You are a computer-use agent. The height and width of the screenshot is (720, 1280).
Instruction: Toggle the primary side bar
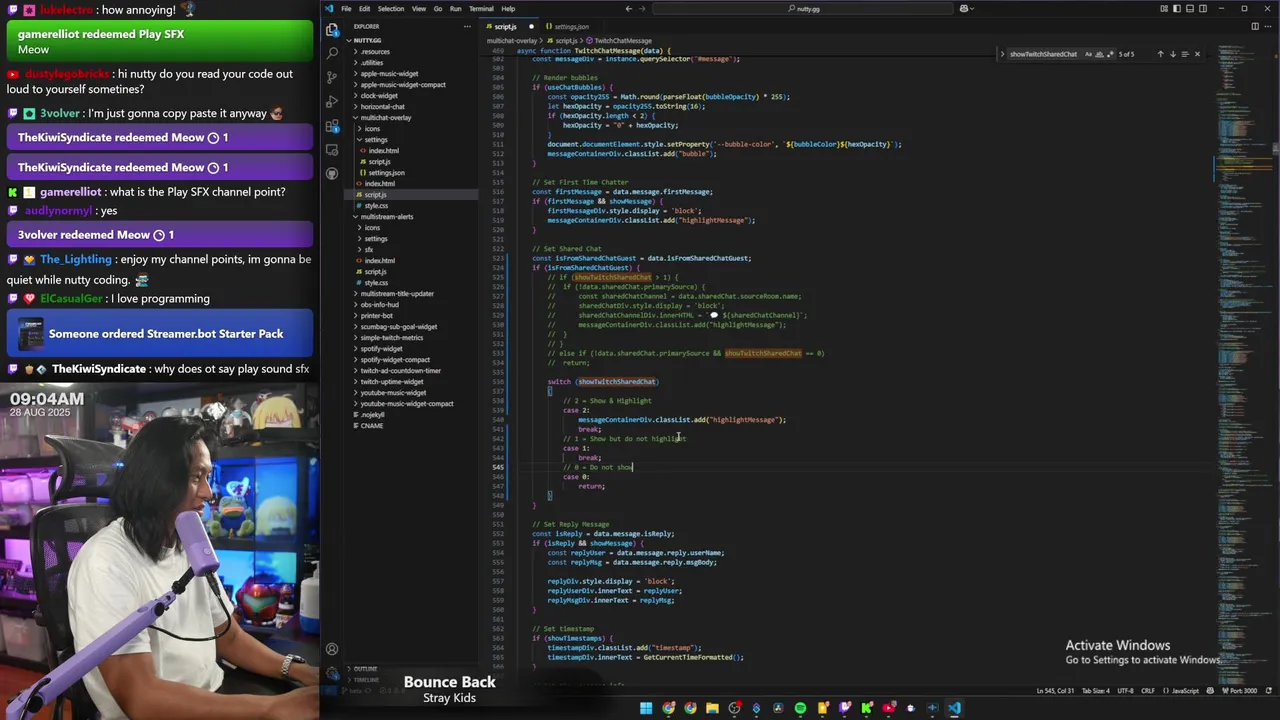pos(1177,8)
